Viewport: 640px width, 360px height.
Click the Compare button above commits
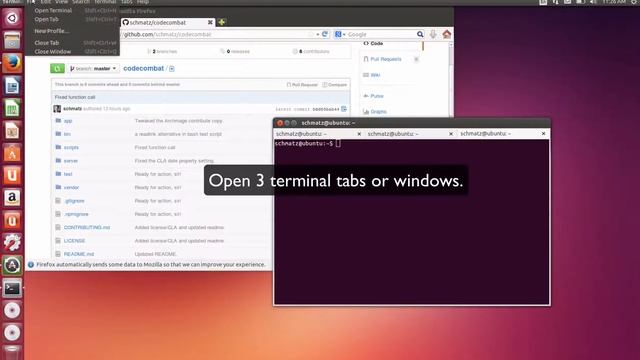tap(335, 85)
